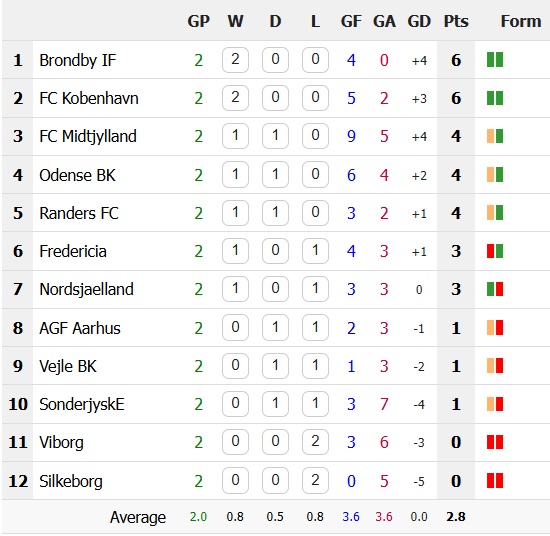
Task: Sort table by GF column header
Action: (x=351, y=21)
